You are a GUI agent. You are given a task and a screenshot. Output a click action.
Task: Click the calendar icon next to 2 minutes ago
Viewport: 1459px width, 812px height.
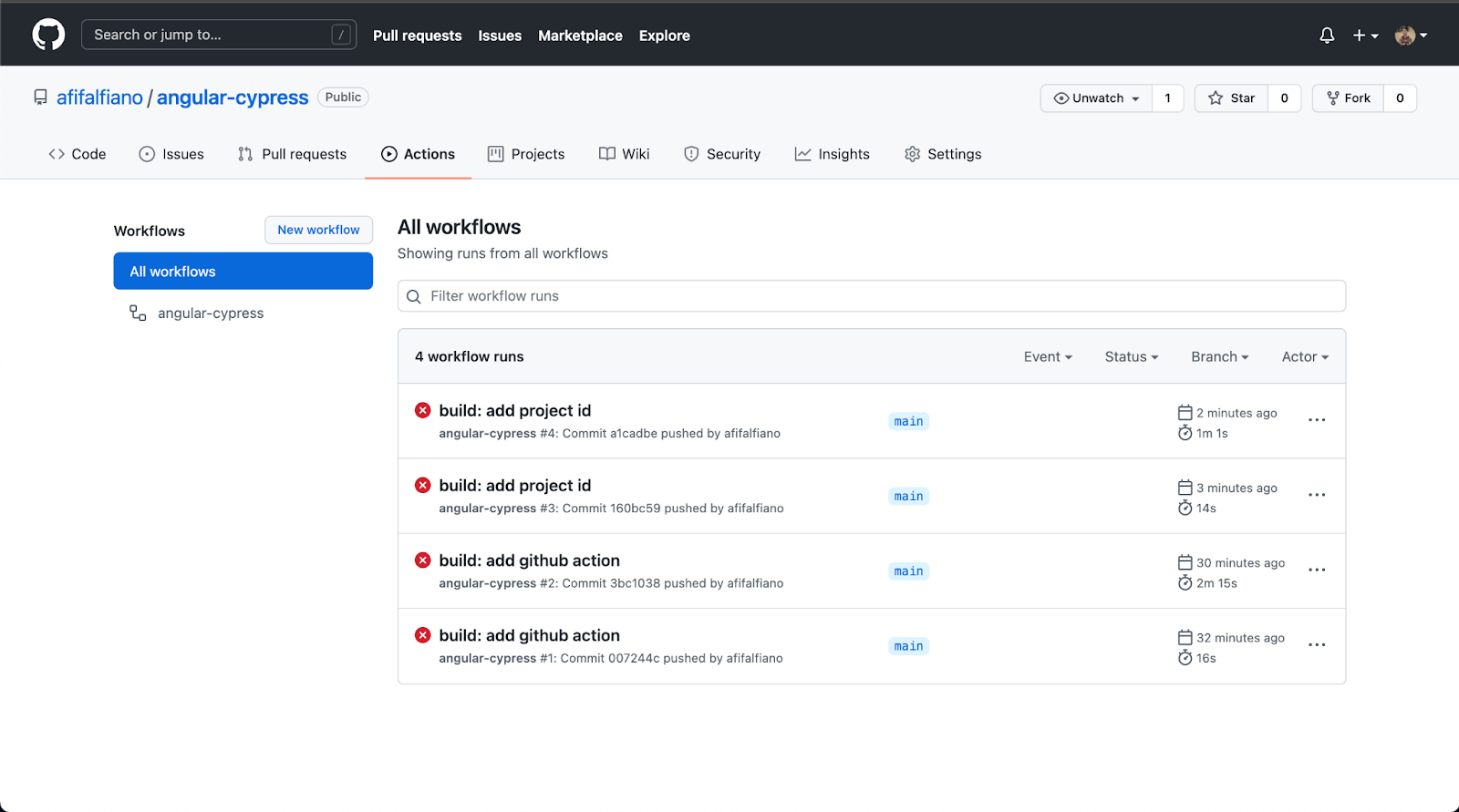click(1185, 413)
